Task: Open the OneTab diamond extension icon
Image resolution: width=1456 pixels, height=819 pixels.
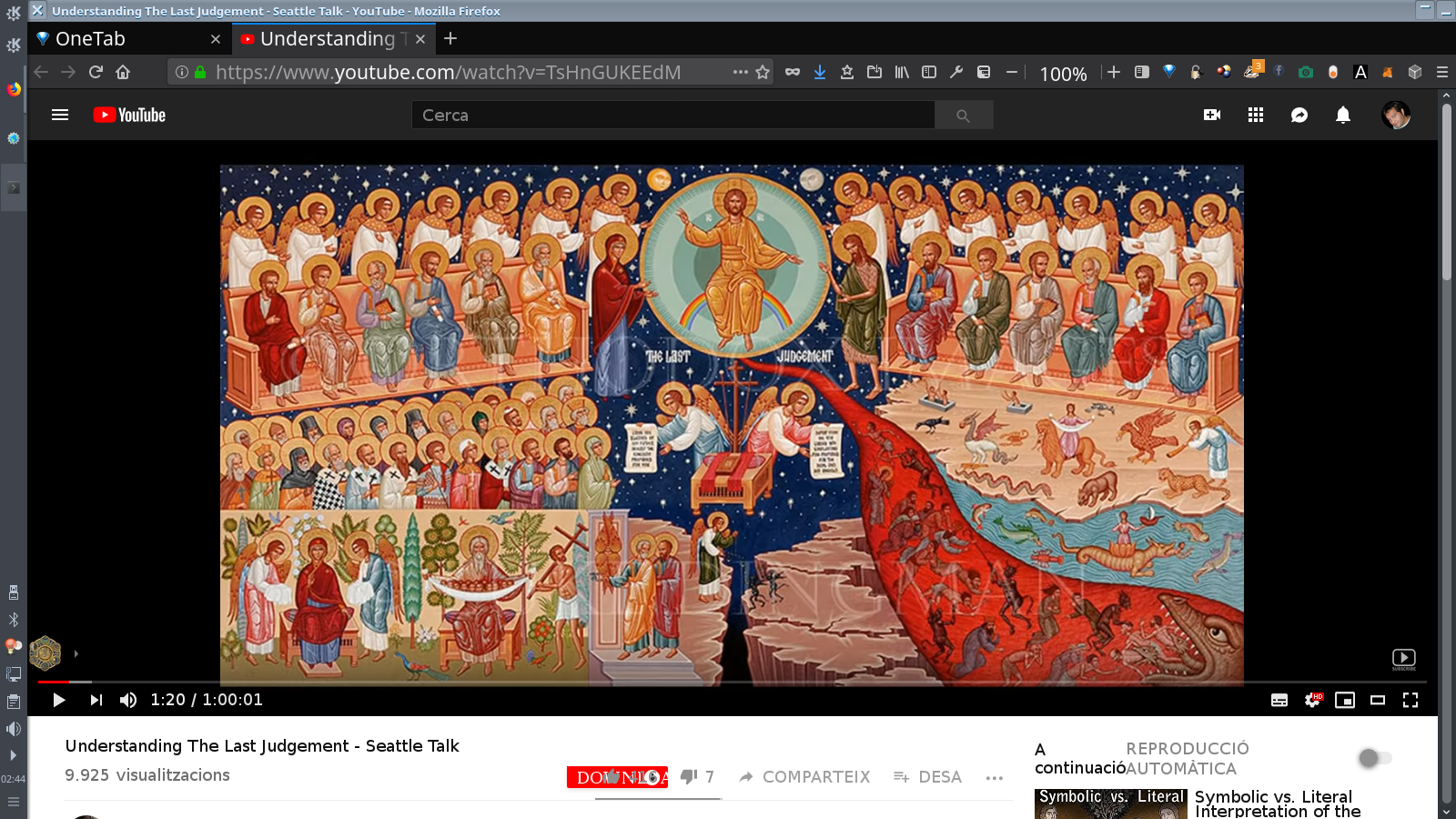Action: pos(1169,72)
